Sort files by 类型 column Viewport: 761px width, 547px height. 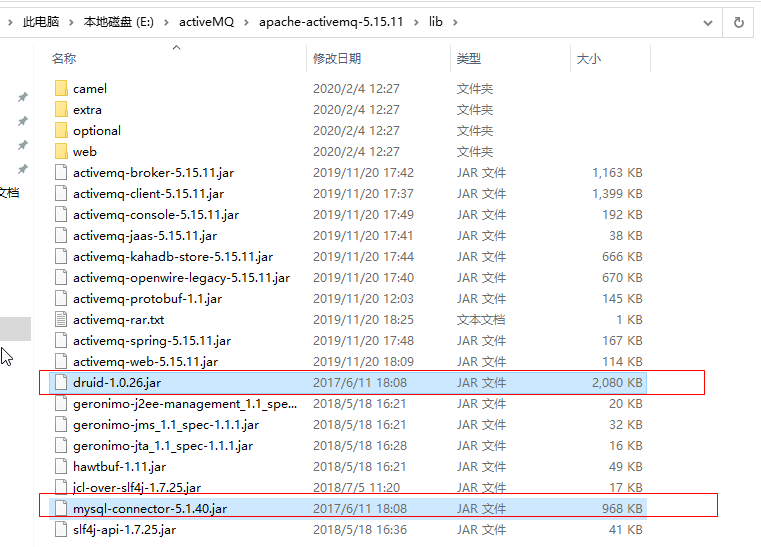click(x=469, y=59)
